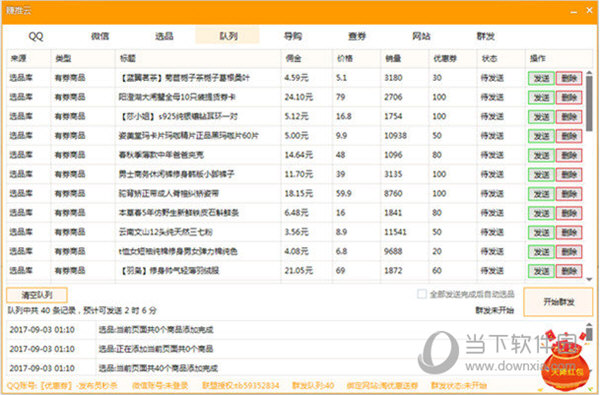
Task: Delete the 21.05元 commission item
Action: click(x=569, y=271)
